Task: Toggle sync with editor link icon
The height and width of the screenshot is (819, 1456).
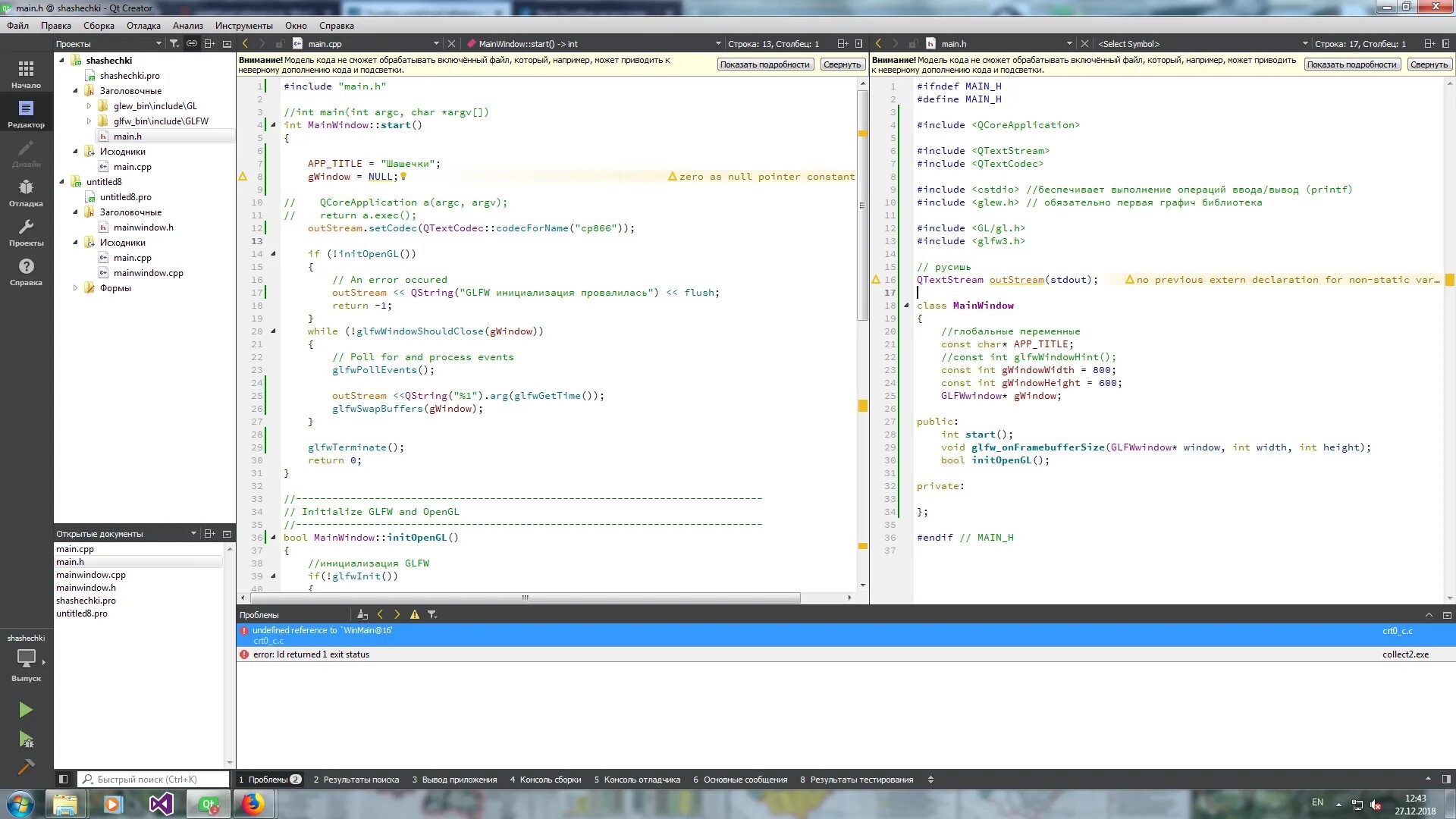Action: click(x=192, y=44)
